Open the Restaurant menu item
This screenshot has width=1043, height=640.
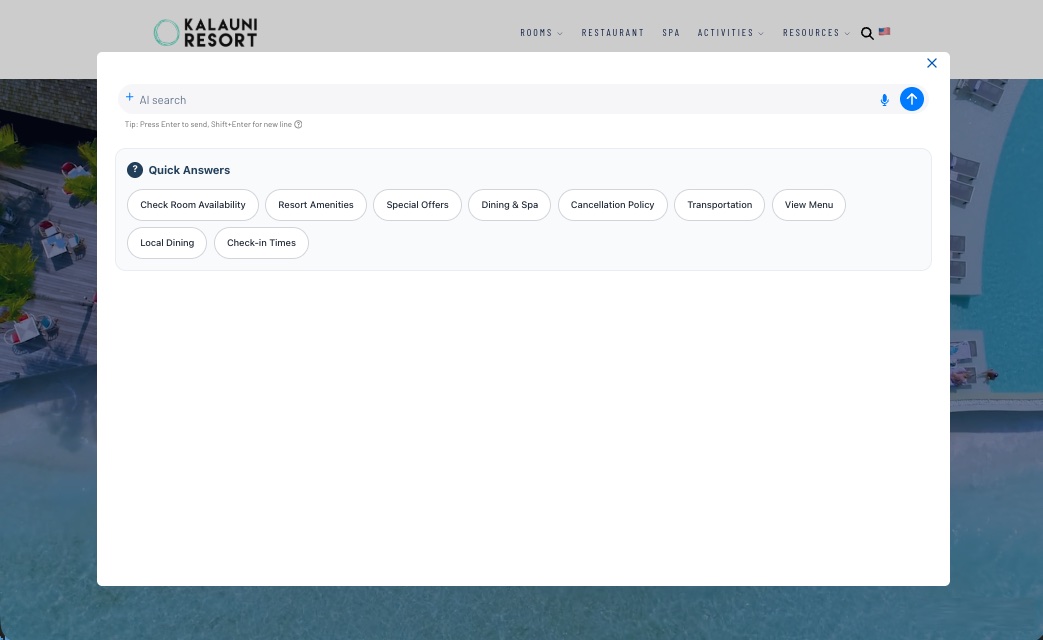(613, 33)
